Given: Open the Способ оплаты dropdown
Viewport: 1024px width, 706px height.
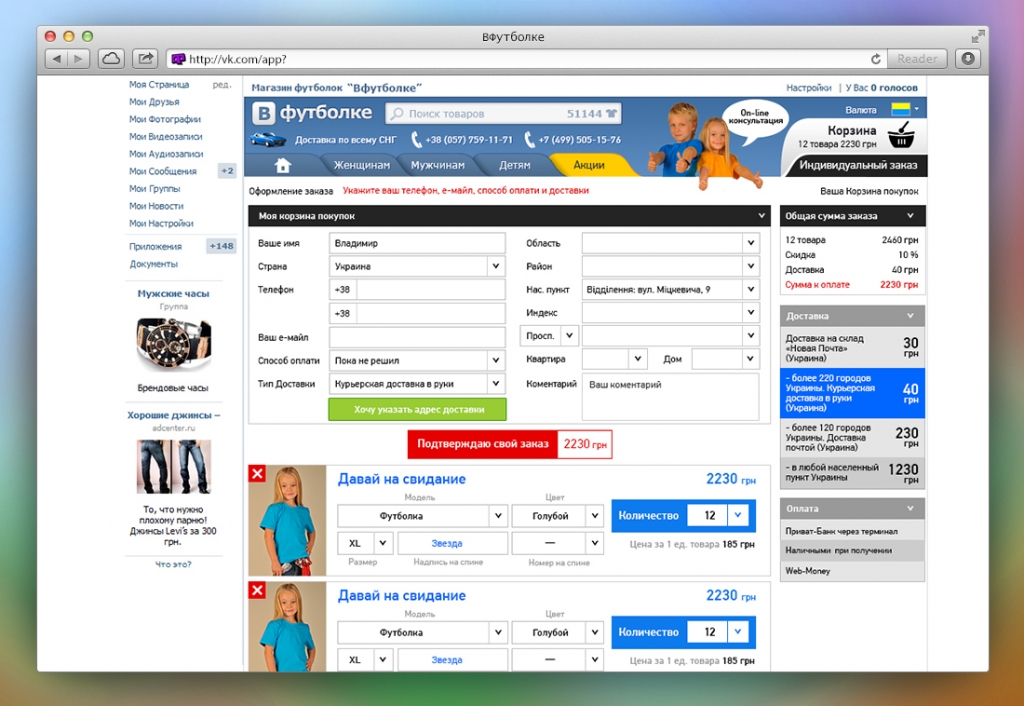Looking at the screenshot, I should (417, 361).
